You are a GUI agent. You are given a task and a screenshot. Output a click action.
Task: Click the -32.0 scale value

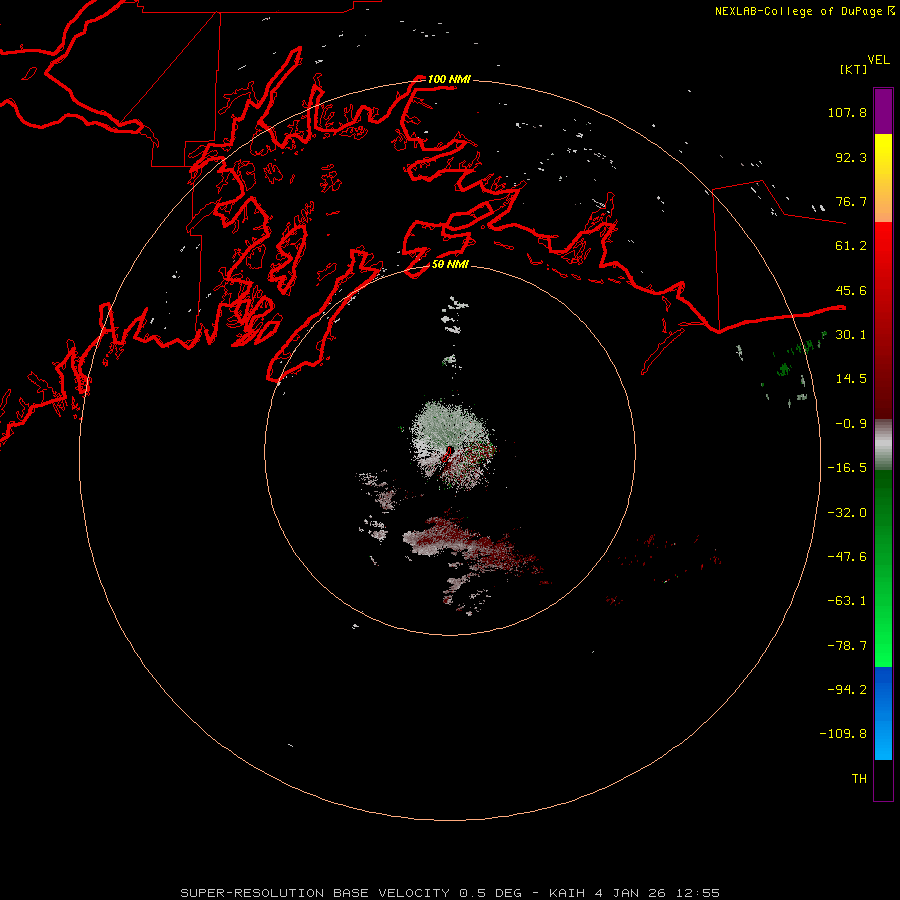847,513
